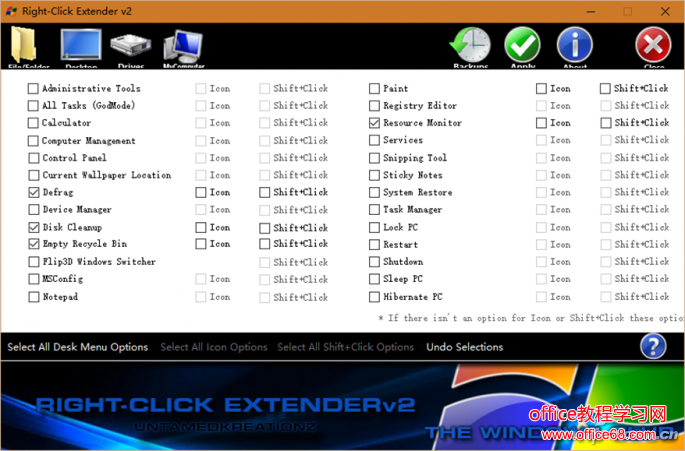Enable the Paint checkbox
The height and width of the screenshot is (451, 685).
[x=374, y=89]
